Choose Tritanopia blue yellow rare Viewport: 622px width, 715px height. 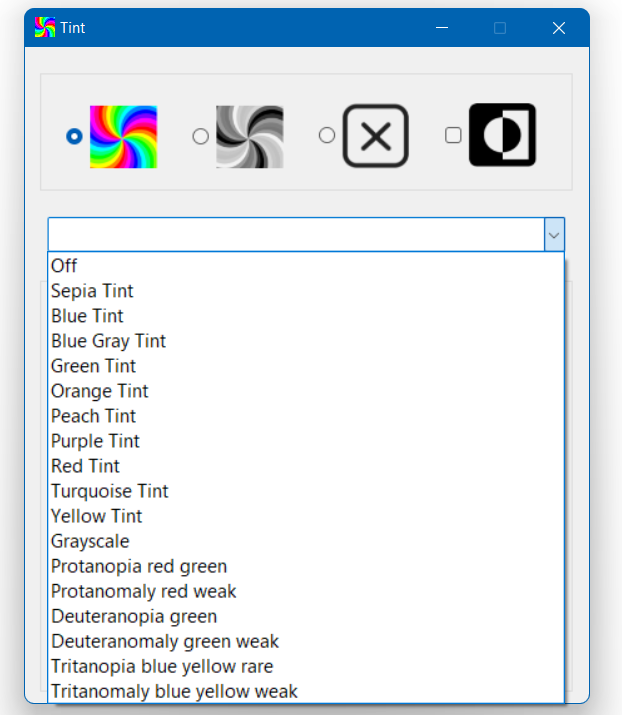click(162, 666)
